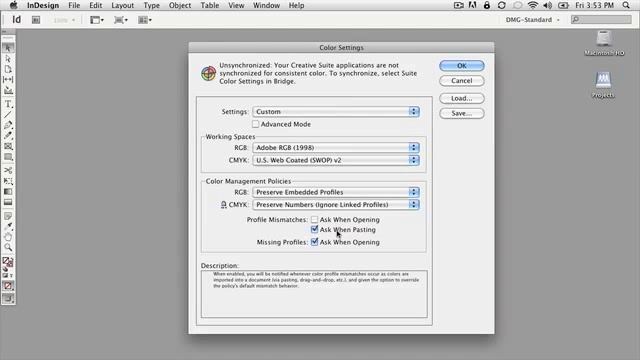Click the screen mode button at toolbar bottom

click(8, 299)
